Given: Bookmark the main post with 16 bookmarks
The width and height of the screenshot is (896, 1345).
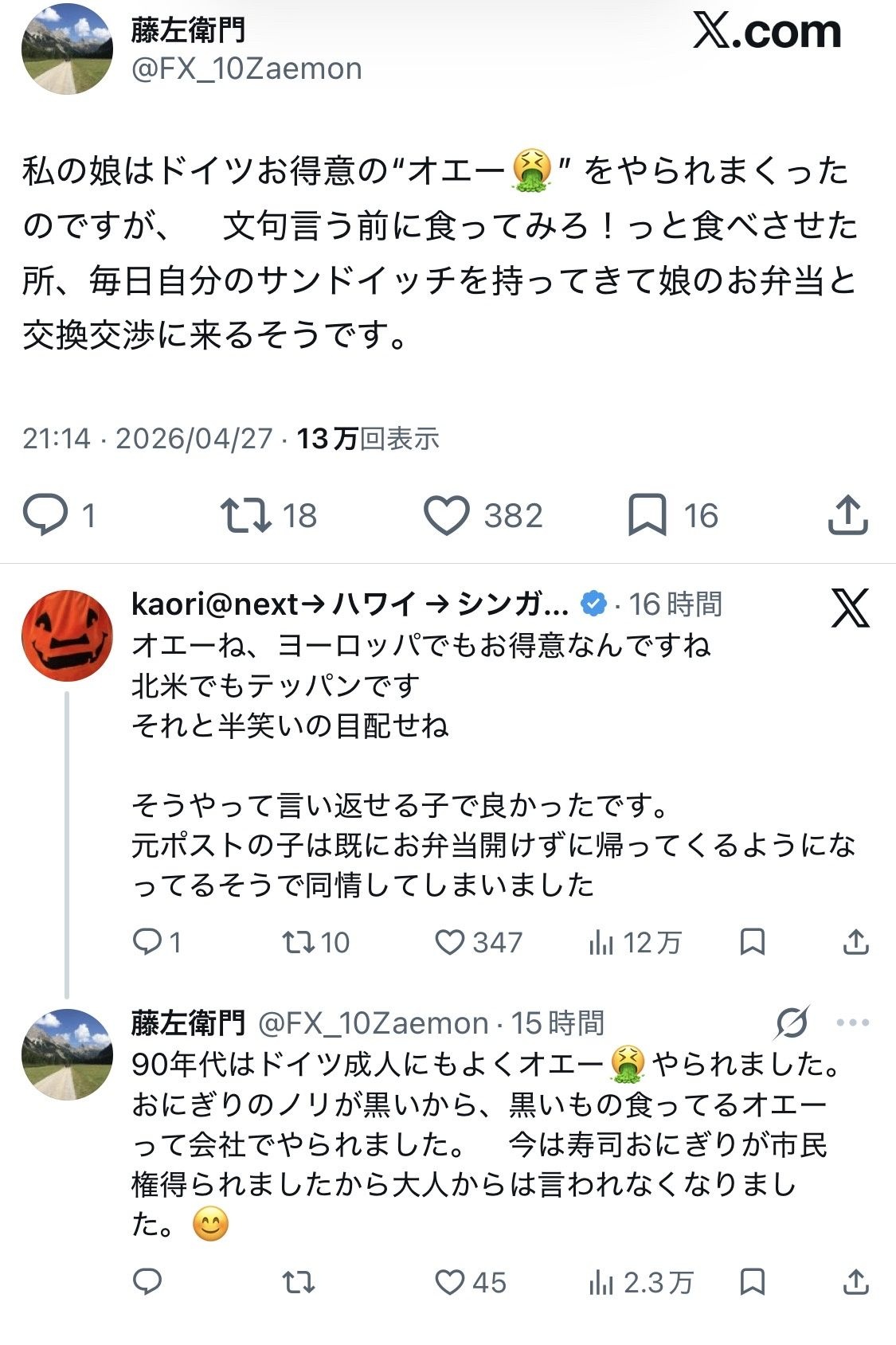Looking at the screenshot, I should point(647,515).
